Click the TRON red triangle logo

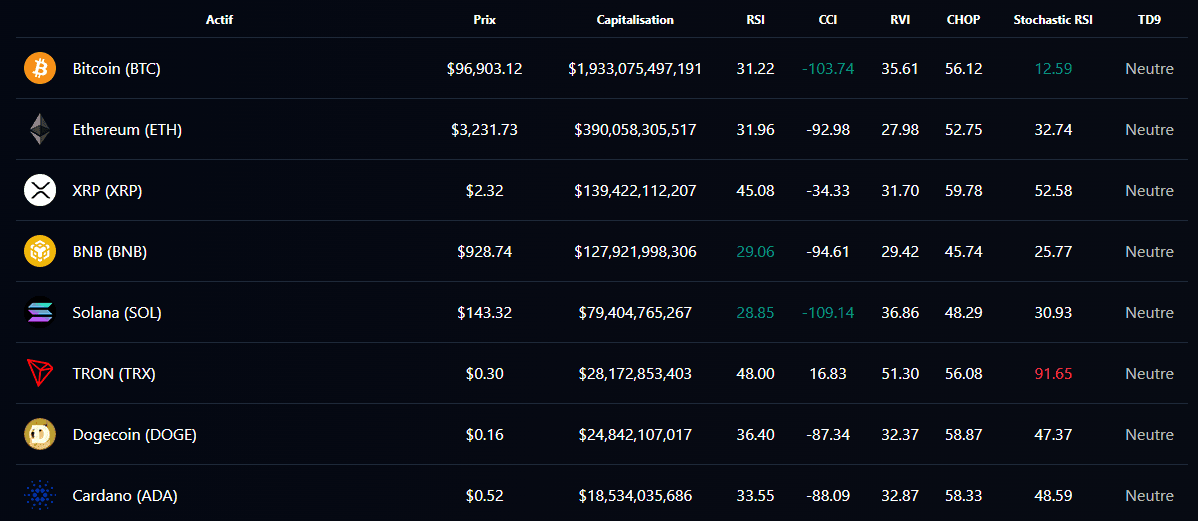40,374
